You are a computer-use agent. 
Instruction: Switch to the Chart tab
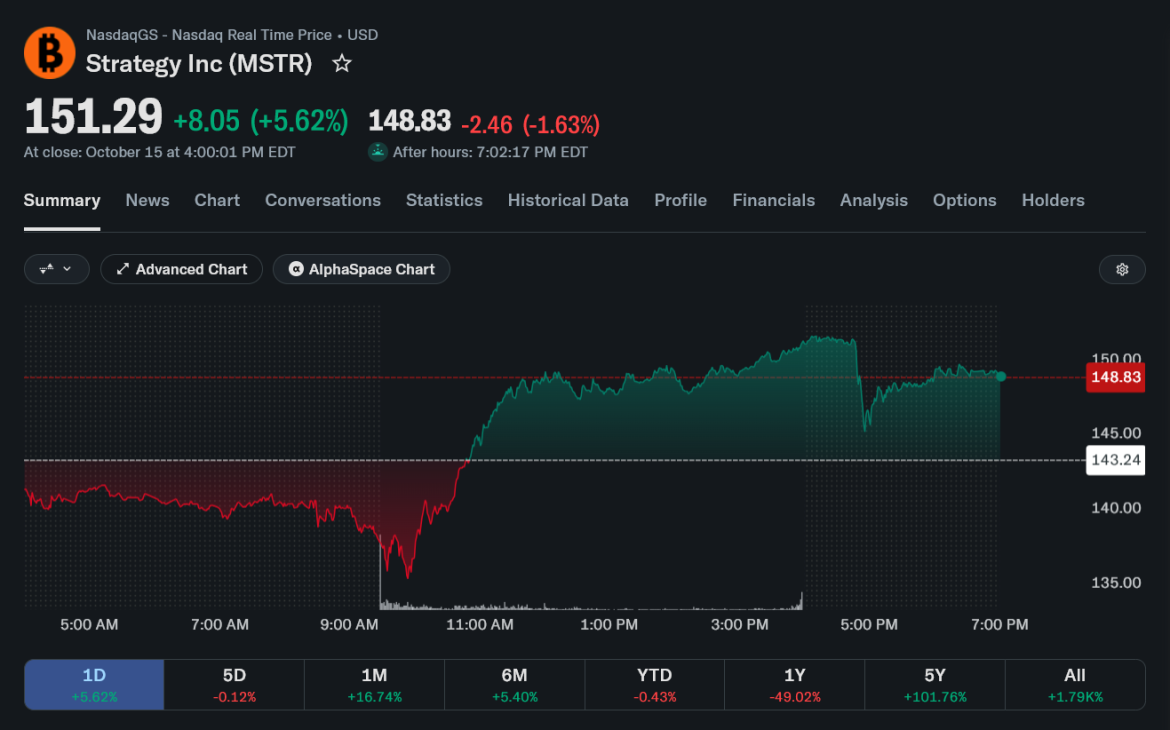217,200
